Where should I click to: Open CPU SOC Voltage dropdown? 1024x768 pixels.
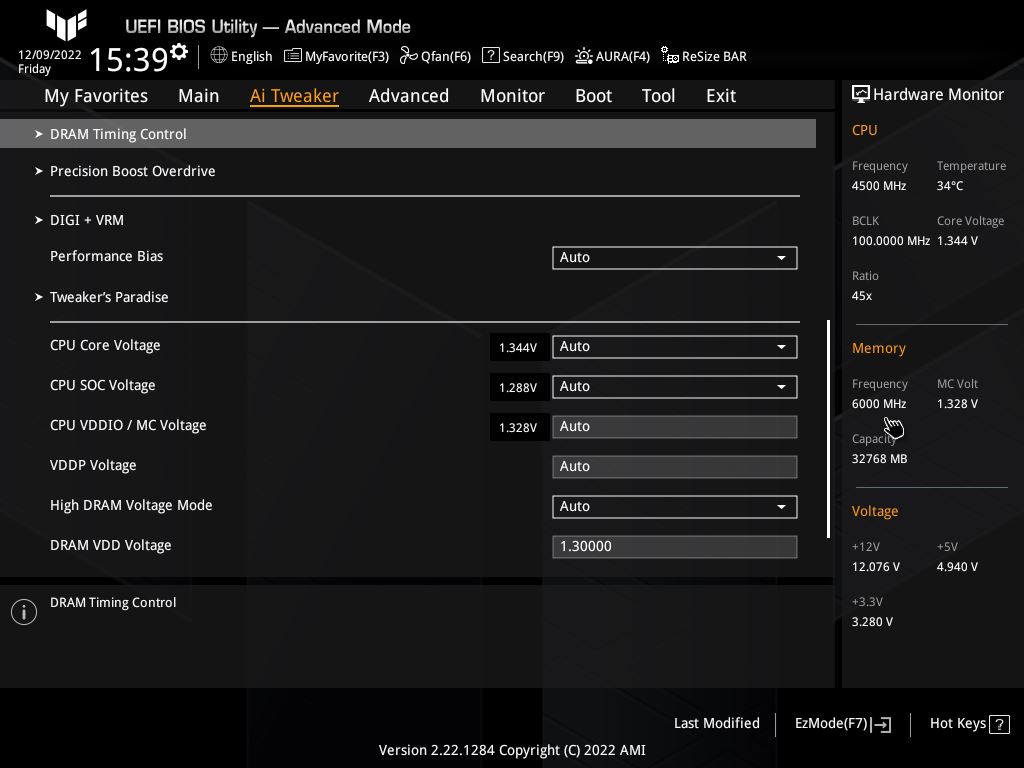tap(675, 387)
